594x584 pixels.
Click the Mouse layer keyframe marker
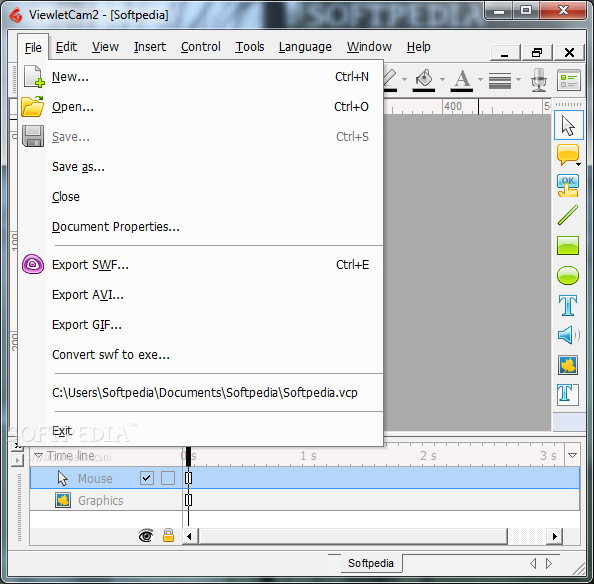[188, 478]
